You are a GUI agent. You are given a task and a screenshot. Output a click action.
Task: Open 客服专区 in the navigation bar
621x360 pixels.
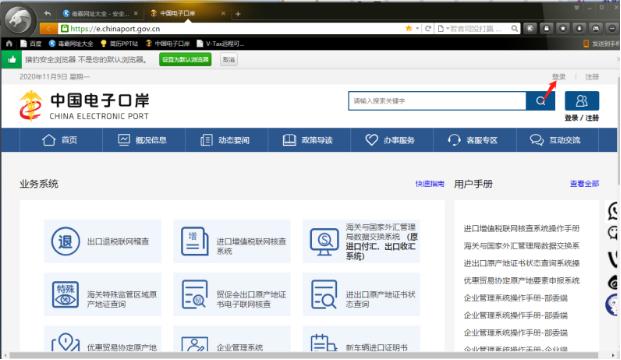(x=473, y=140)
